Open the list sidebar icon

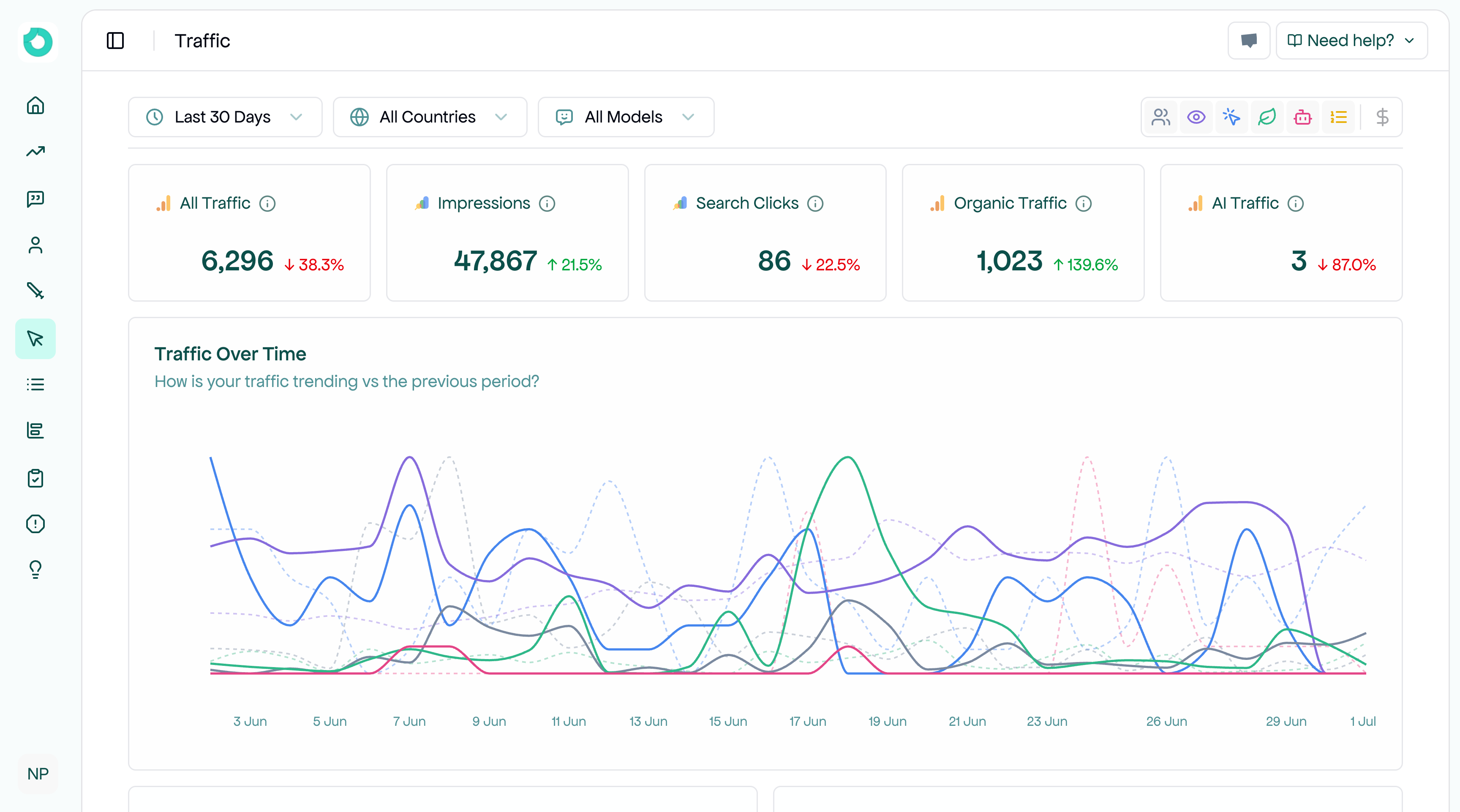[x=35, y=385]
